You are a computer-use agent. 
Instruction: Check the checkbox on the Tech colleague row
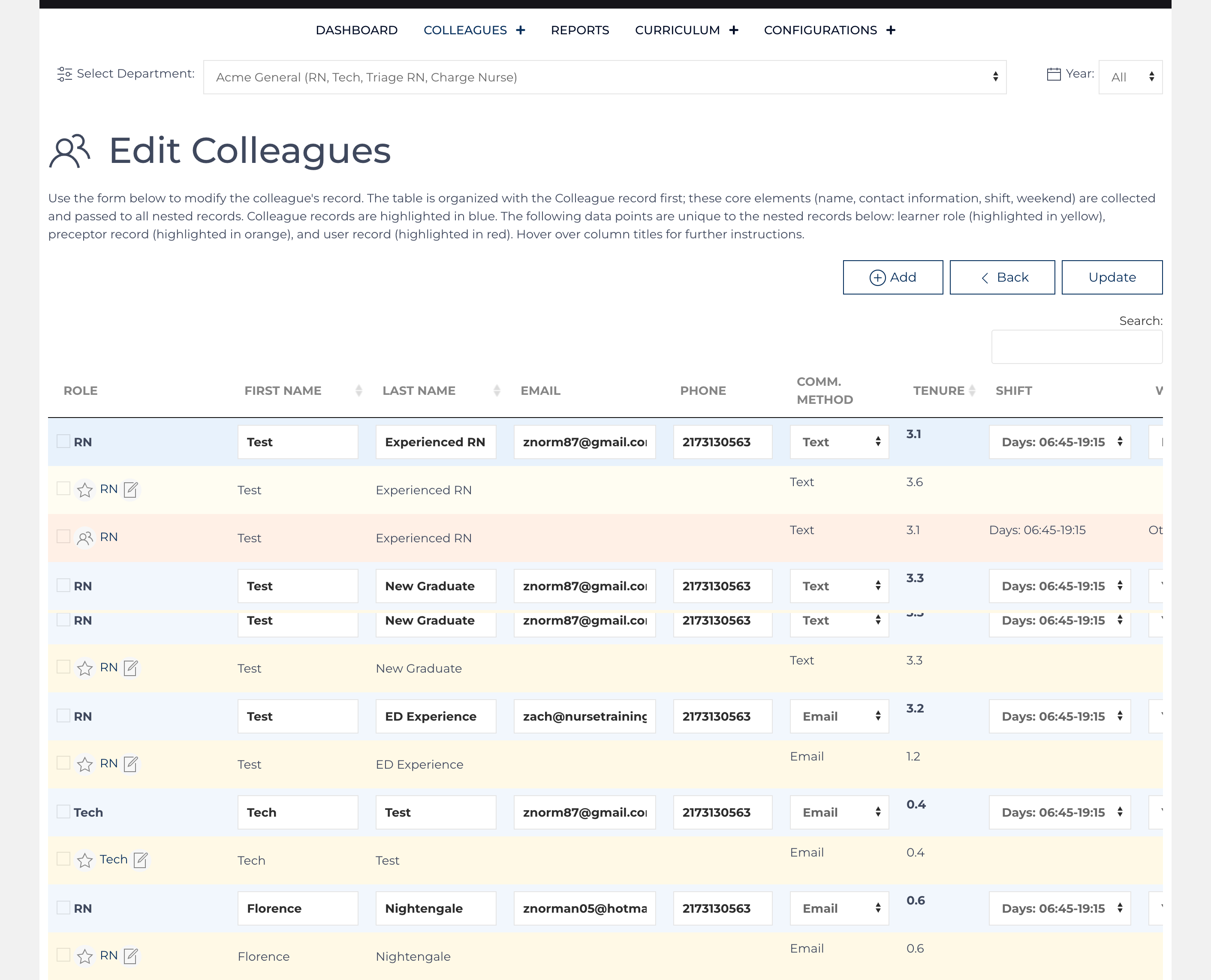[x=63, y=811]
